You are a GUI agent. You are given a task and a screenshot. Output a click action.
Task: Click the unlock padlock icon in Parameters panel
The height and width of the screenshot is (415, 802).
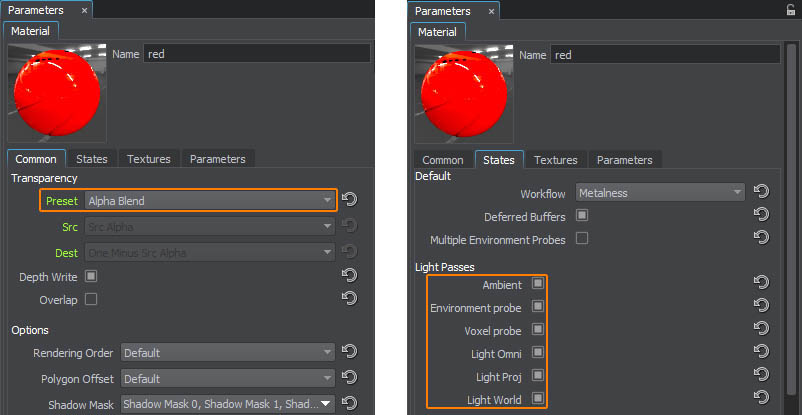[790, 10]
